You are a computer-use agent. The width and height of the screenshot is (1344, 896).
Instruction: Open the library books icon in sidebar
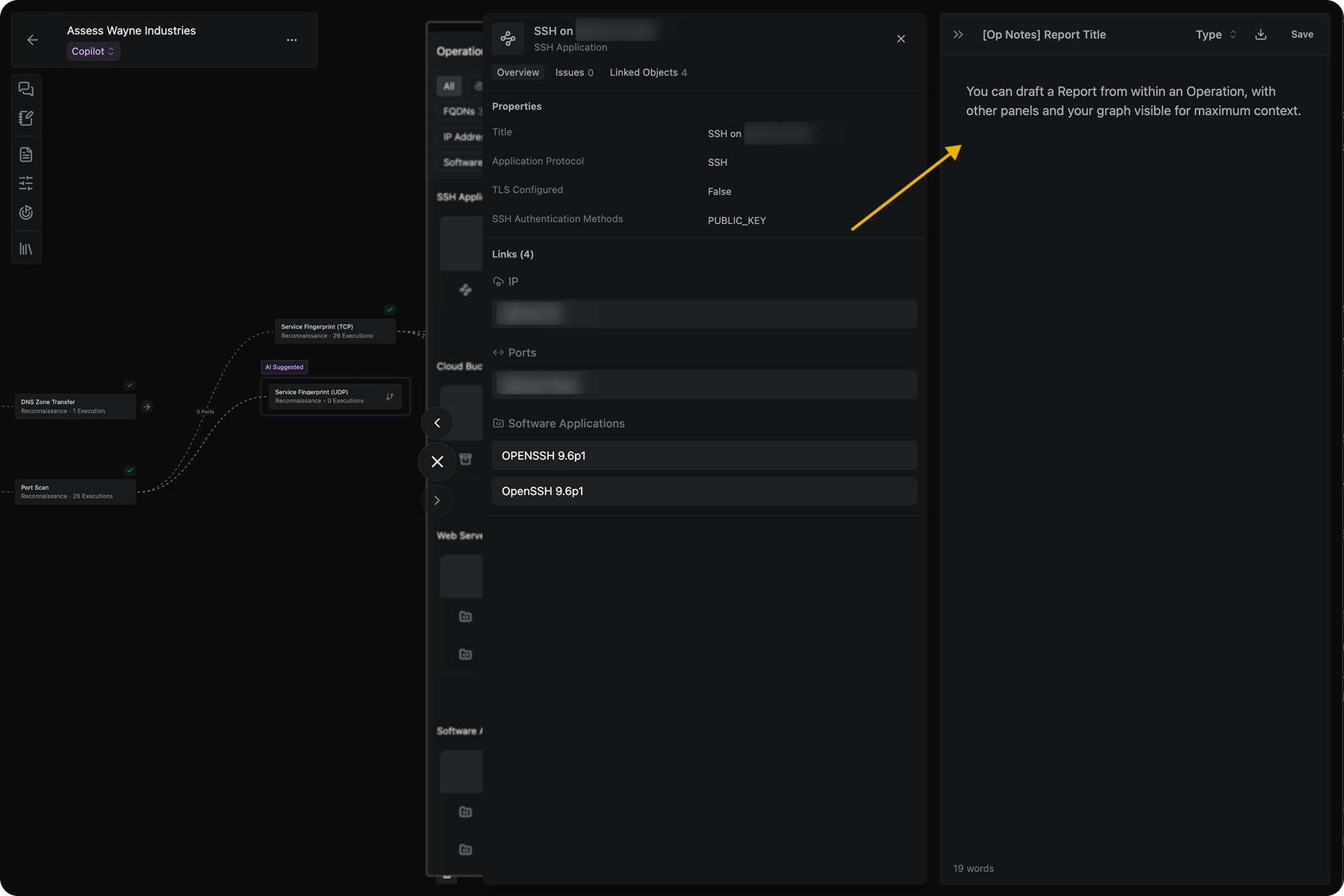point(26,249)
